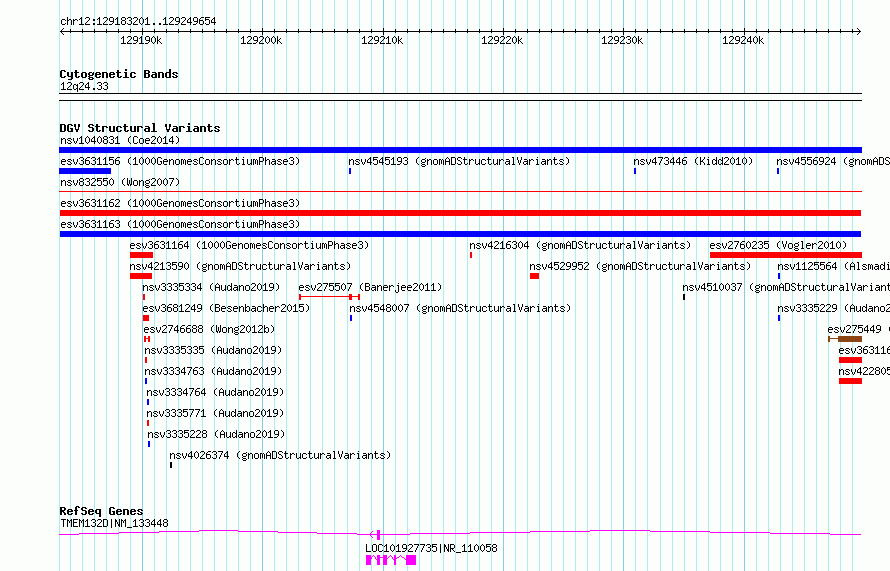Image resolution: width=890 pixels, height=571 pixels.
Task: Select red block under nsv4529952
Action: pos(534,276)
